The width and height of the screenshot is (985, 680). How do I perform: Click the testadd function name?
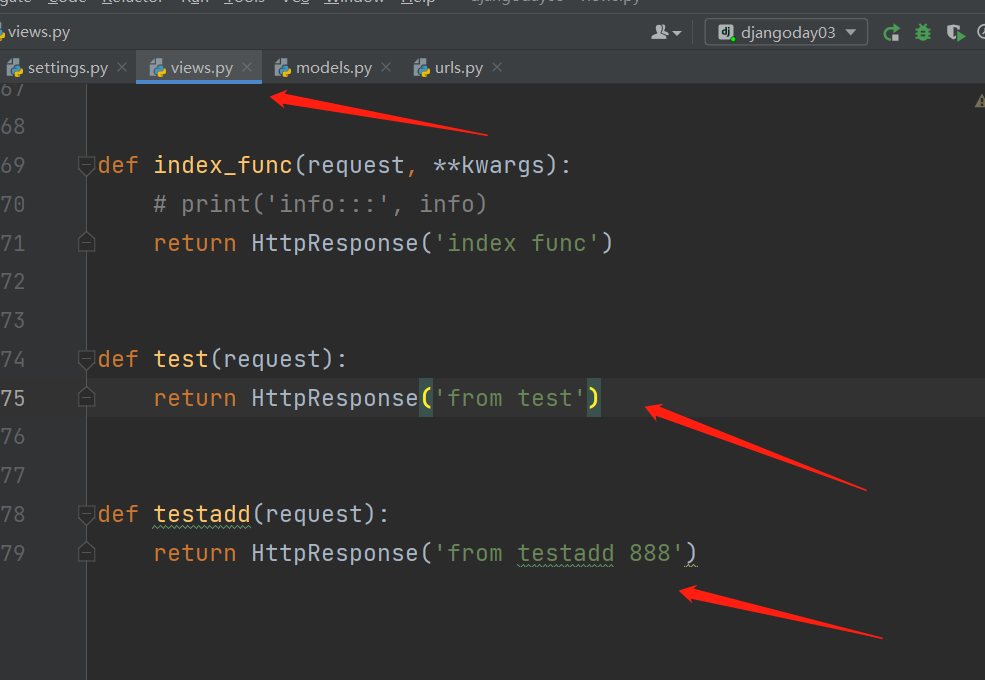202,514
